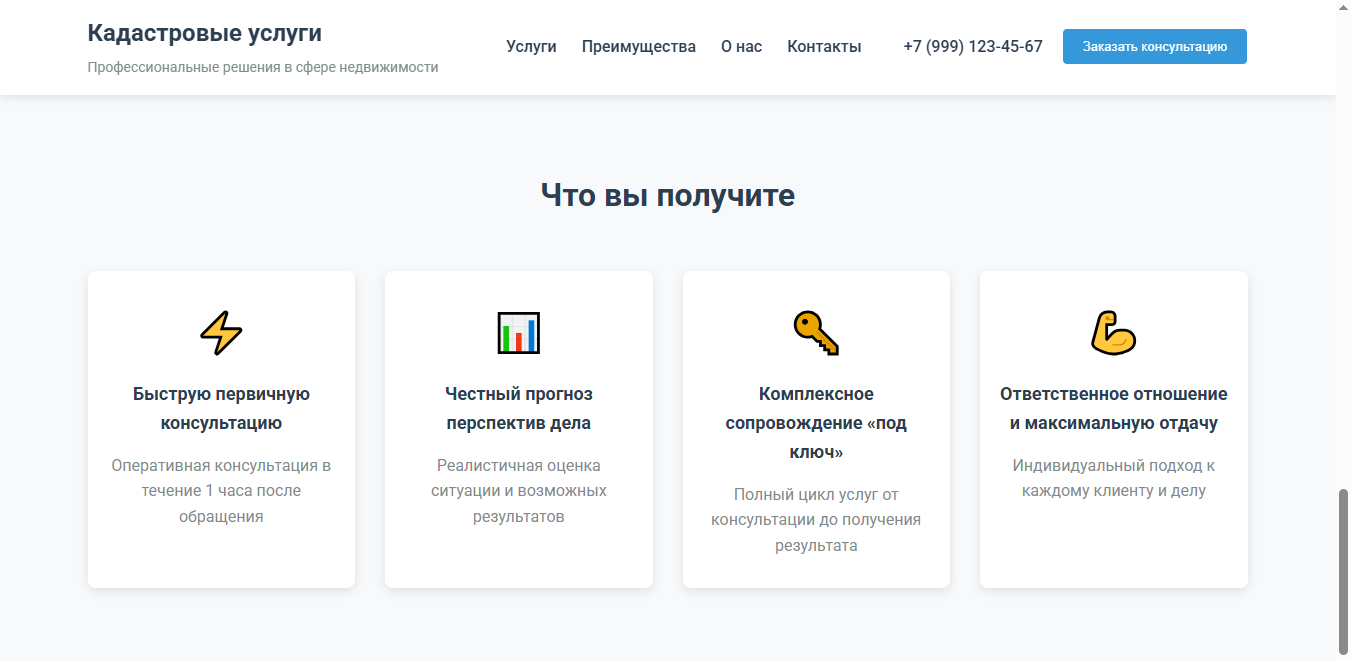
Task: Select the key icon above «под ключ» text
Action: click(816, 333)
